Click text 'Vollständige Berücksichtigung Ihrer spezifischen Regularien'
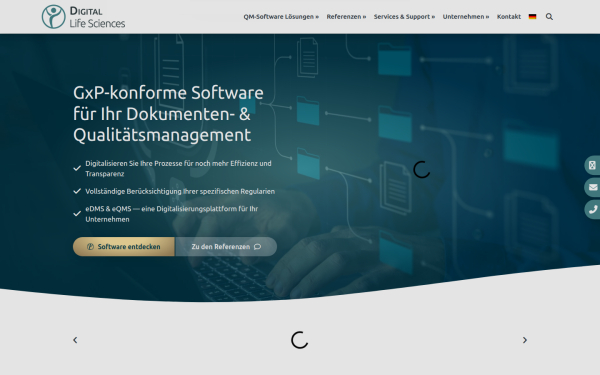Viewport: 600px width, 375px height. 180,191
